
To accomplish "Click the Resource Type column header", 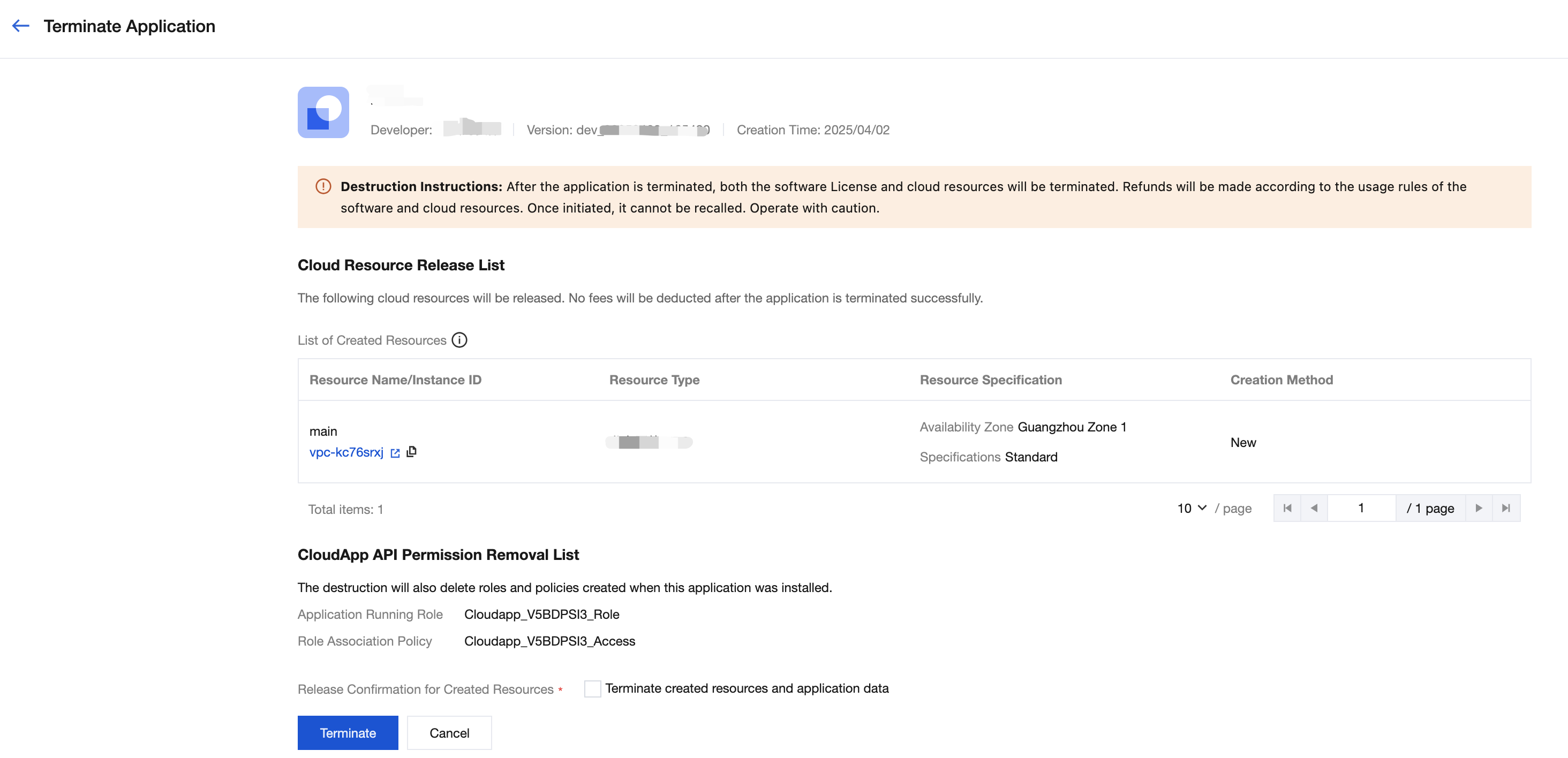I will click(654, 380).
